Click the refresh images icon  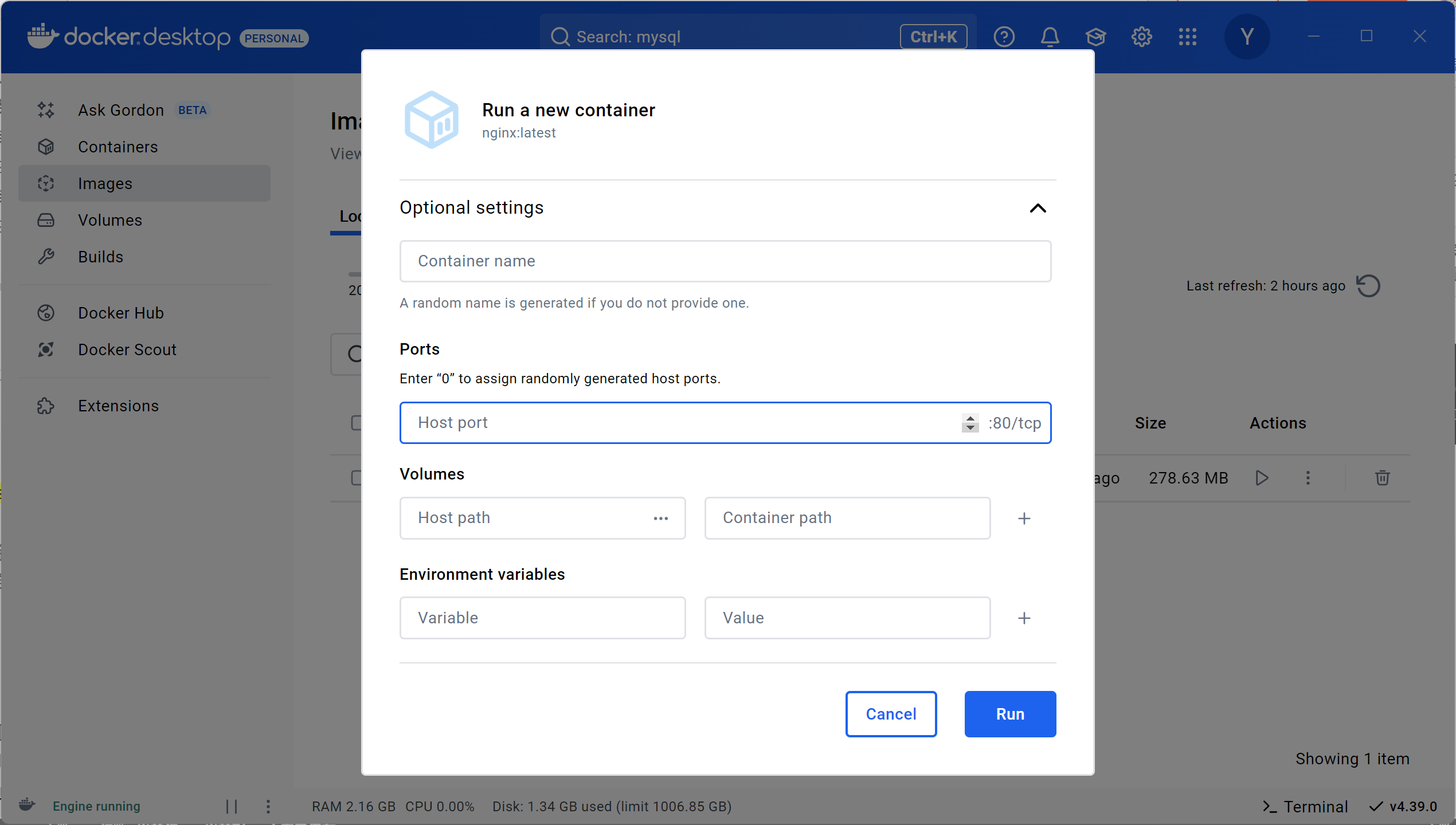pos(1368,286)
